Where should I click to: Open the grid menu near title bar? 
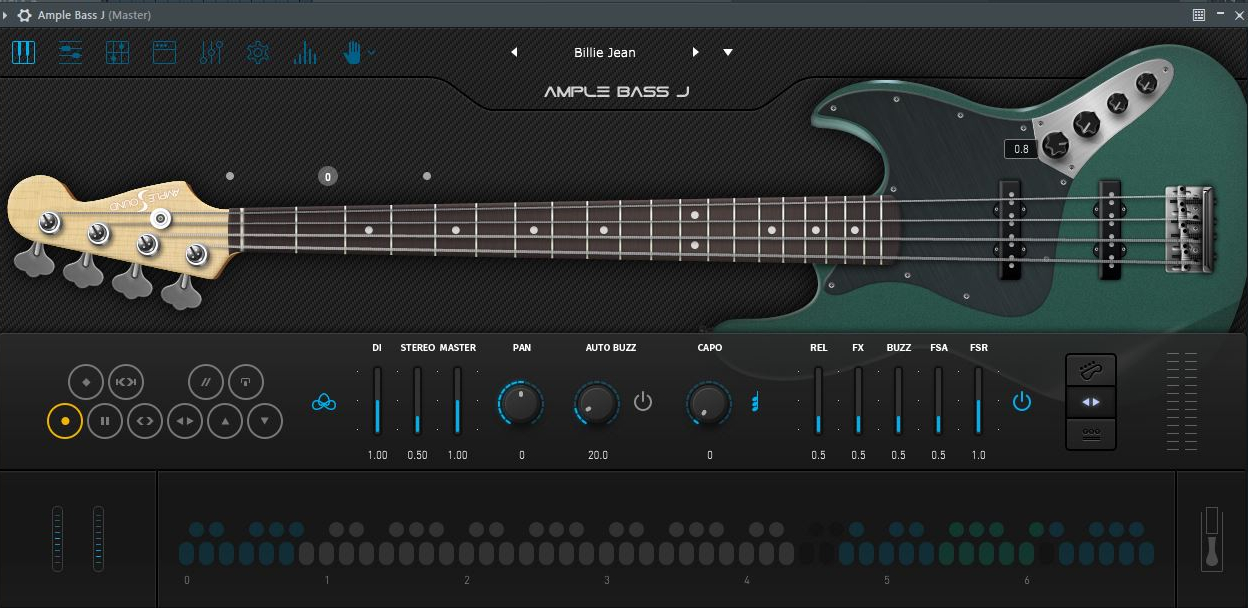pos(1197,15)
